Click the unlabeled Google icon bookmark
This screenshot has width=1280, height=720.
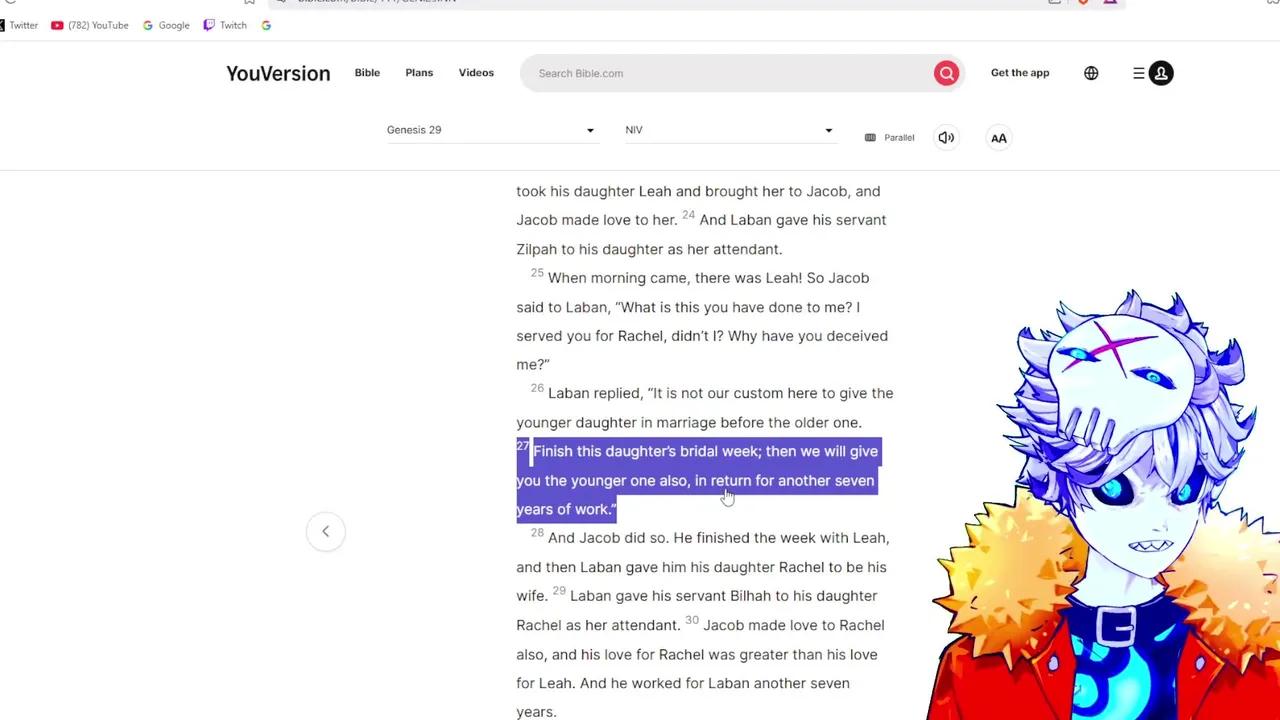pyautogui.click(x=266, y=25)
